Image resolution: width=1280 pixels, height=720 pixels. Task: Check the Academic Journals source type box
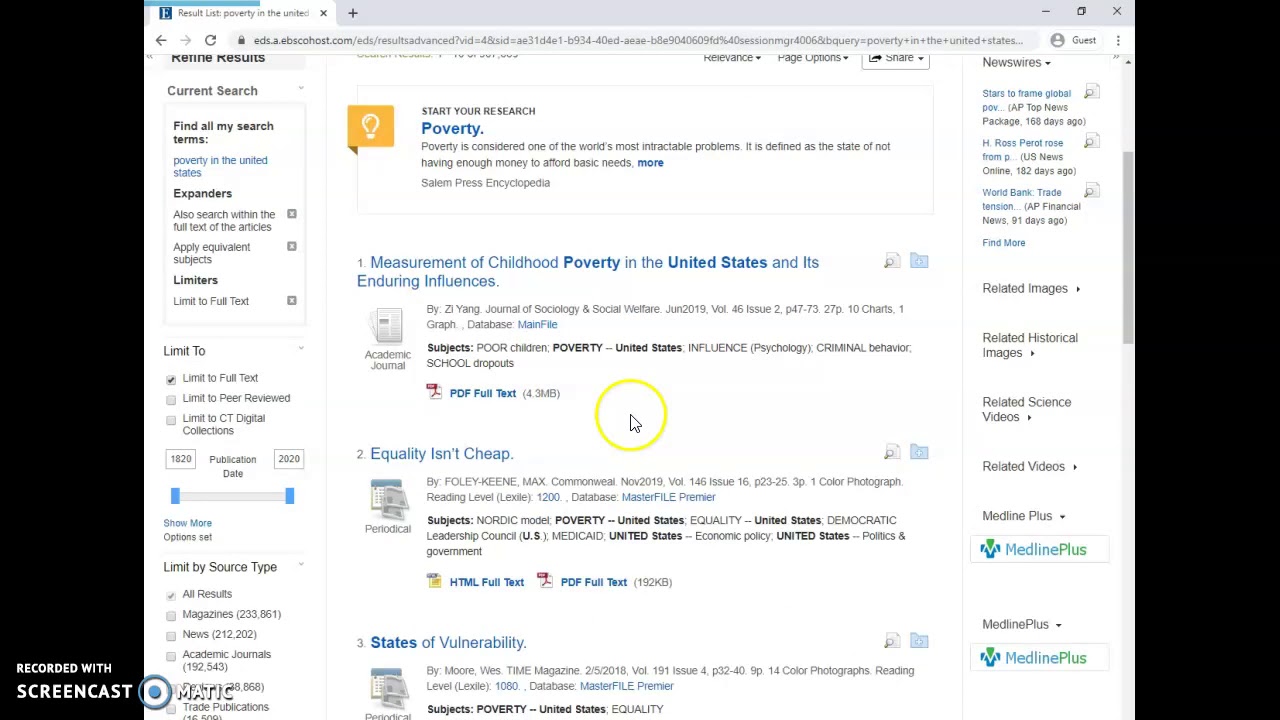171,655
